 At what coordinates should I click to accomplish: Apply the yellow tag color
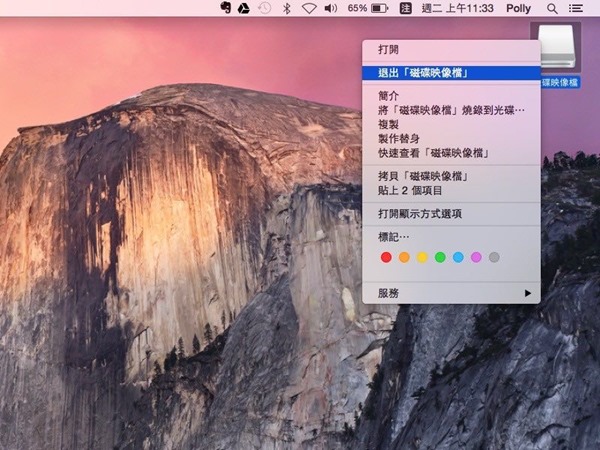422,257
